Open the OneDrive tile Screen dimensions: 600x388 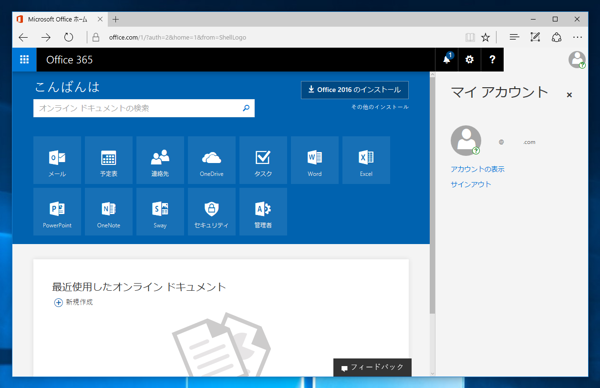[x=212, y=160]
